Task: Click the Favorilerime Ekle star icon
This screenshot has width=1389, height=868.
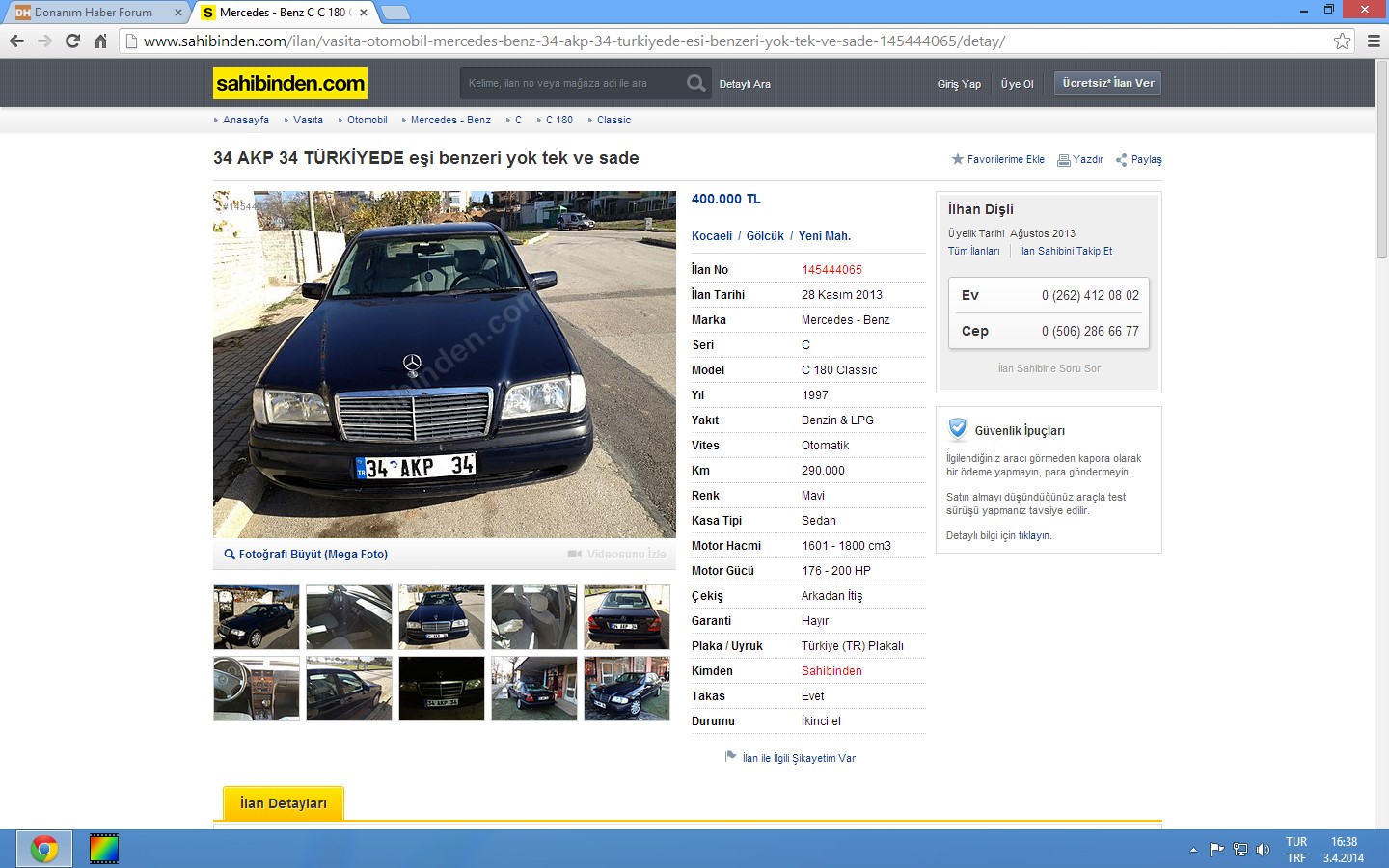Action: point(957,159)
